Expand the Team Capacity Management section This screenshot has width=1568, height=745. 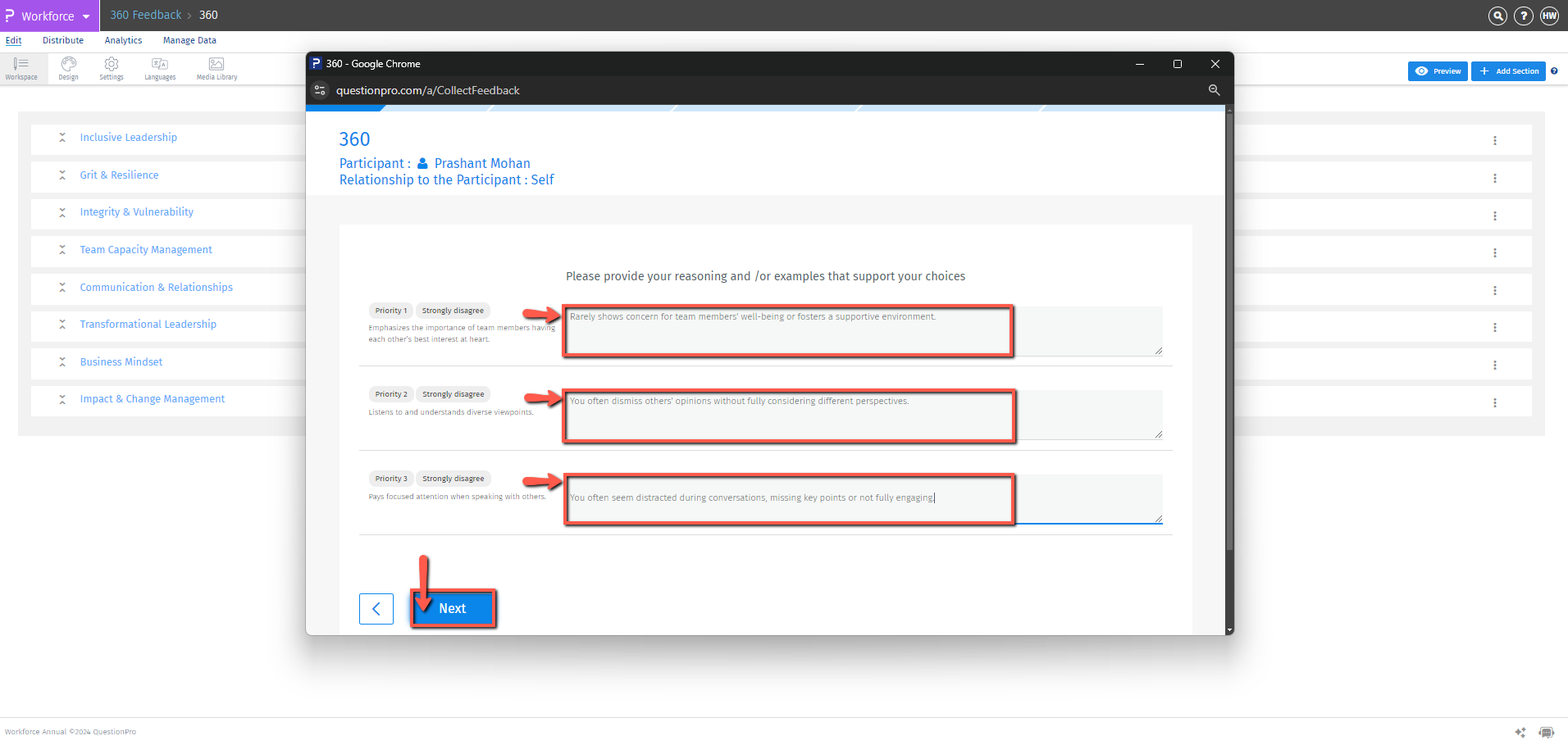[62, 250]
